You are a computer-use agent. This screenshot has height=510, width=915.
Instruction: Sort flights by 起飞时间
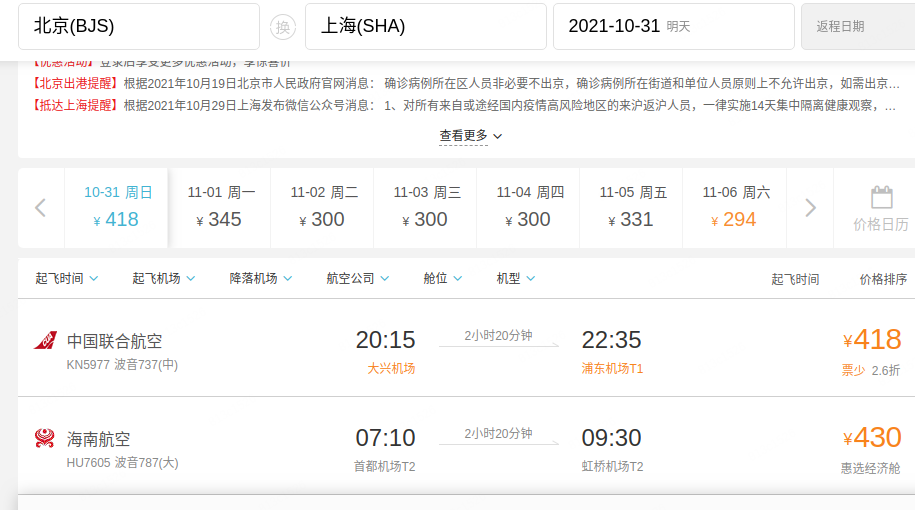[x=795, y=279]
